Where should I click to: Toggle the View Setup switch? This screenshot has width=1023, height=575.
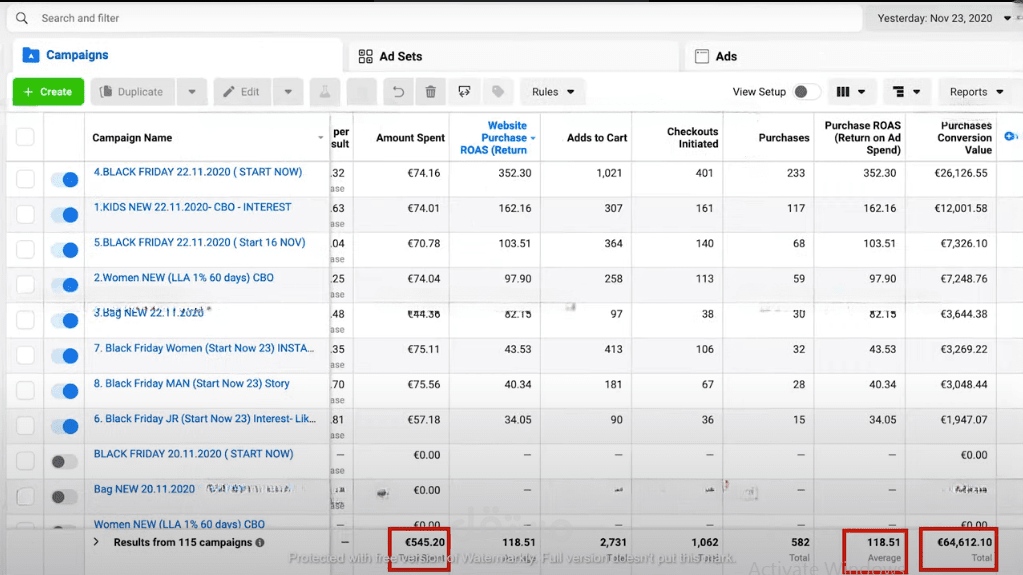point(806,92)
